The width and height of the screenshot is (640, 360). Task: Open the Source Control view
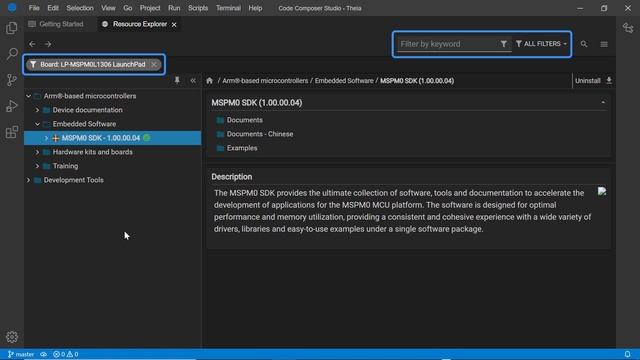(12, 80)
